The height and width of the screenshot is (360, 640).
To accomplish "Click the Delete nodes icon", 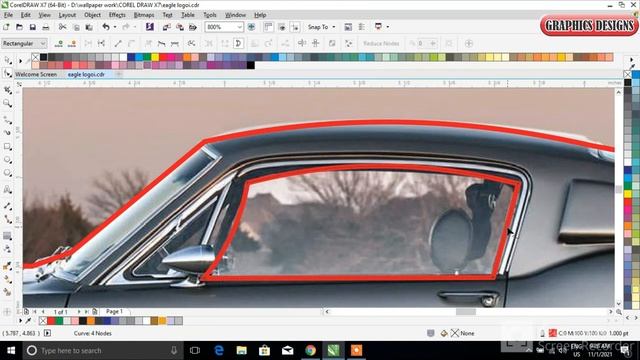I will click(x=72, y=43).
